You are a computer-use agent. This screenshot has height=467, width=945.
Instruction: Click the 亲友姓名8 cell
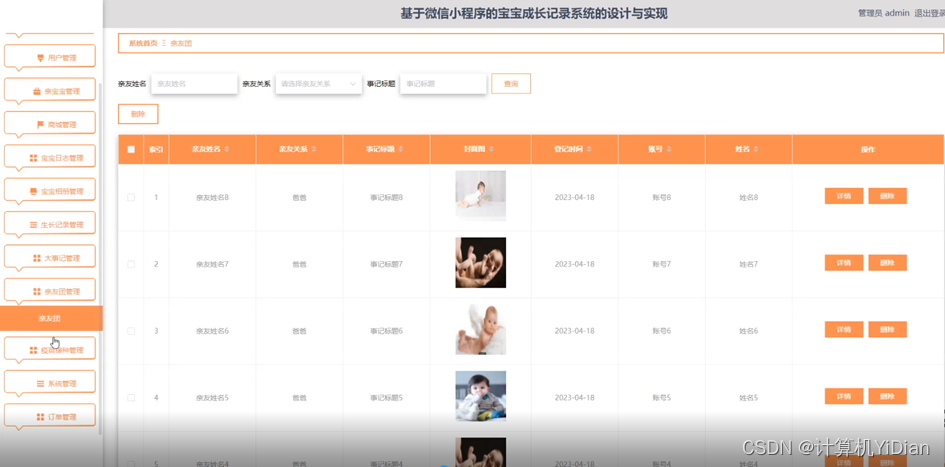[212, 197]
